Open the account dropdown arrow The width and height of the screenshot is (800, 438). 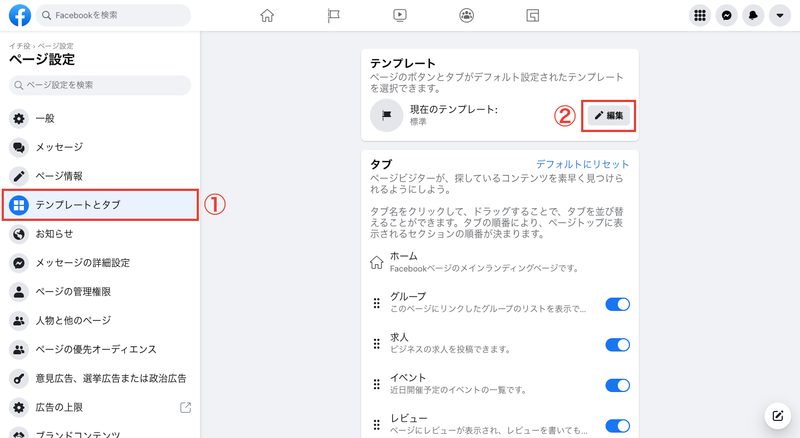coord(780,15)
